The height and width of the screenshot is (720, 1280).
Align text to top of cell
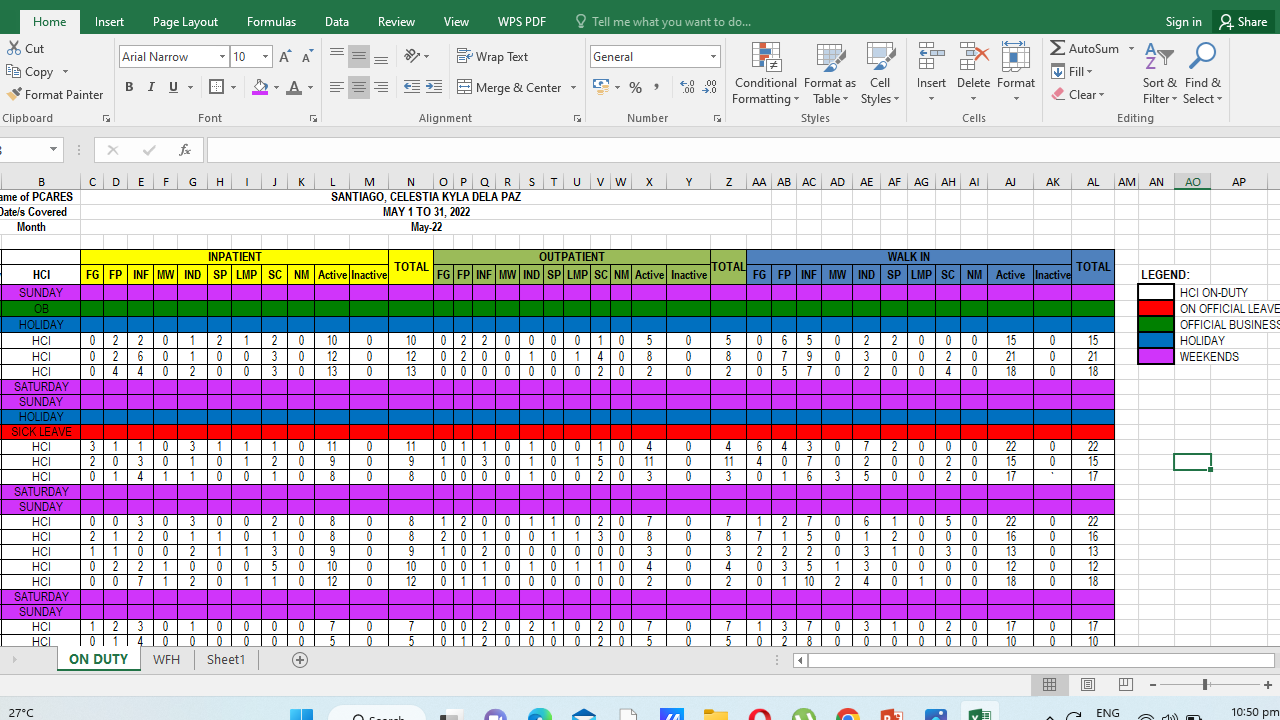(337, 56)
